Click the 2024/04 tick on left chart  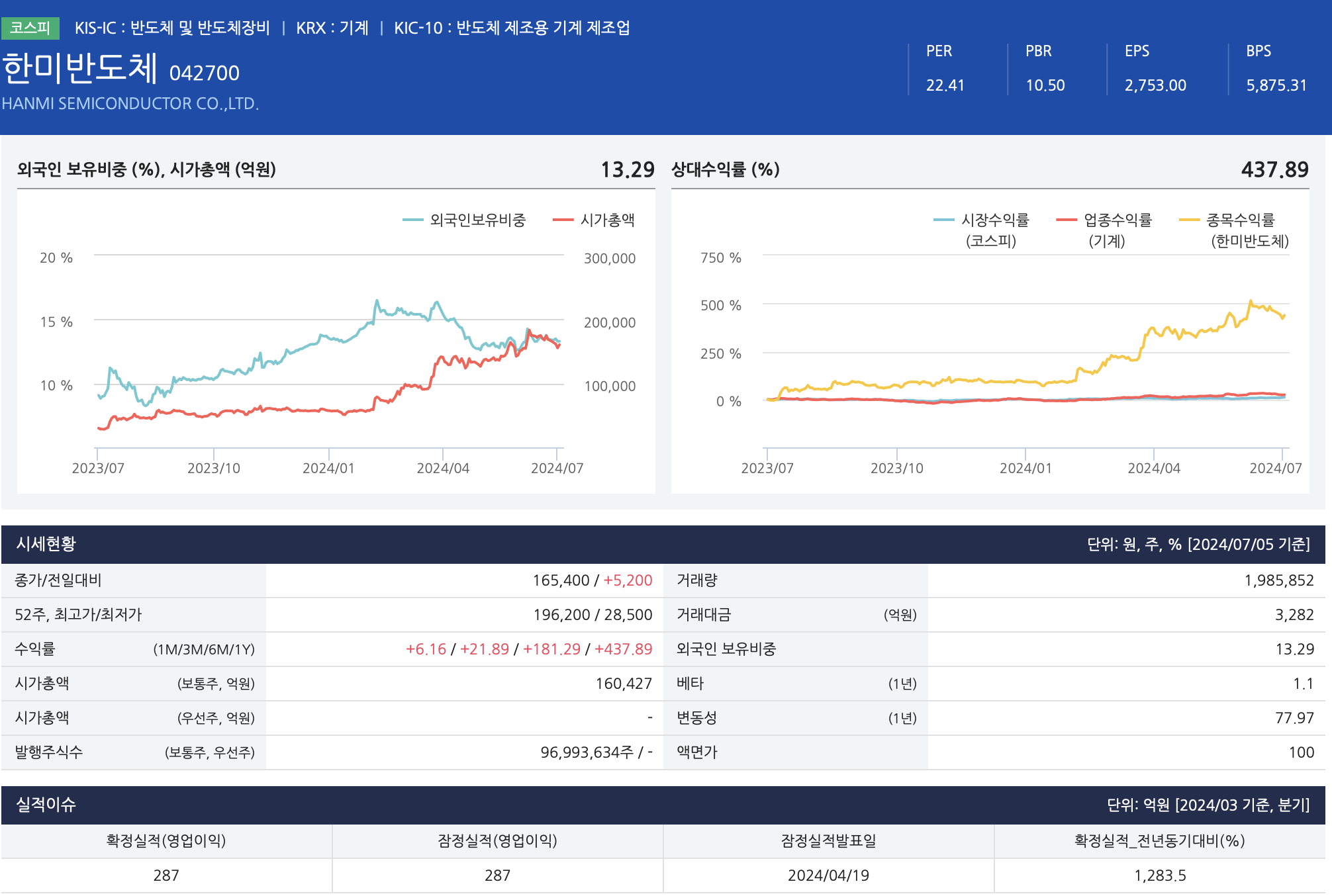click(443, 468)
